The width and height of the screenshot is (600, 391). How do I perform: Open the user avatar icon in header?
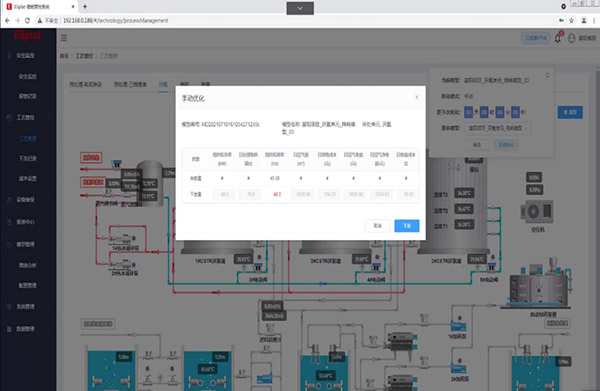[x=571, y=38]
